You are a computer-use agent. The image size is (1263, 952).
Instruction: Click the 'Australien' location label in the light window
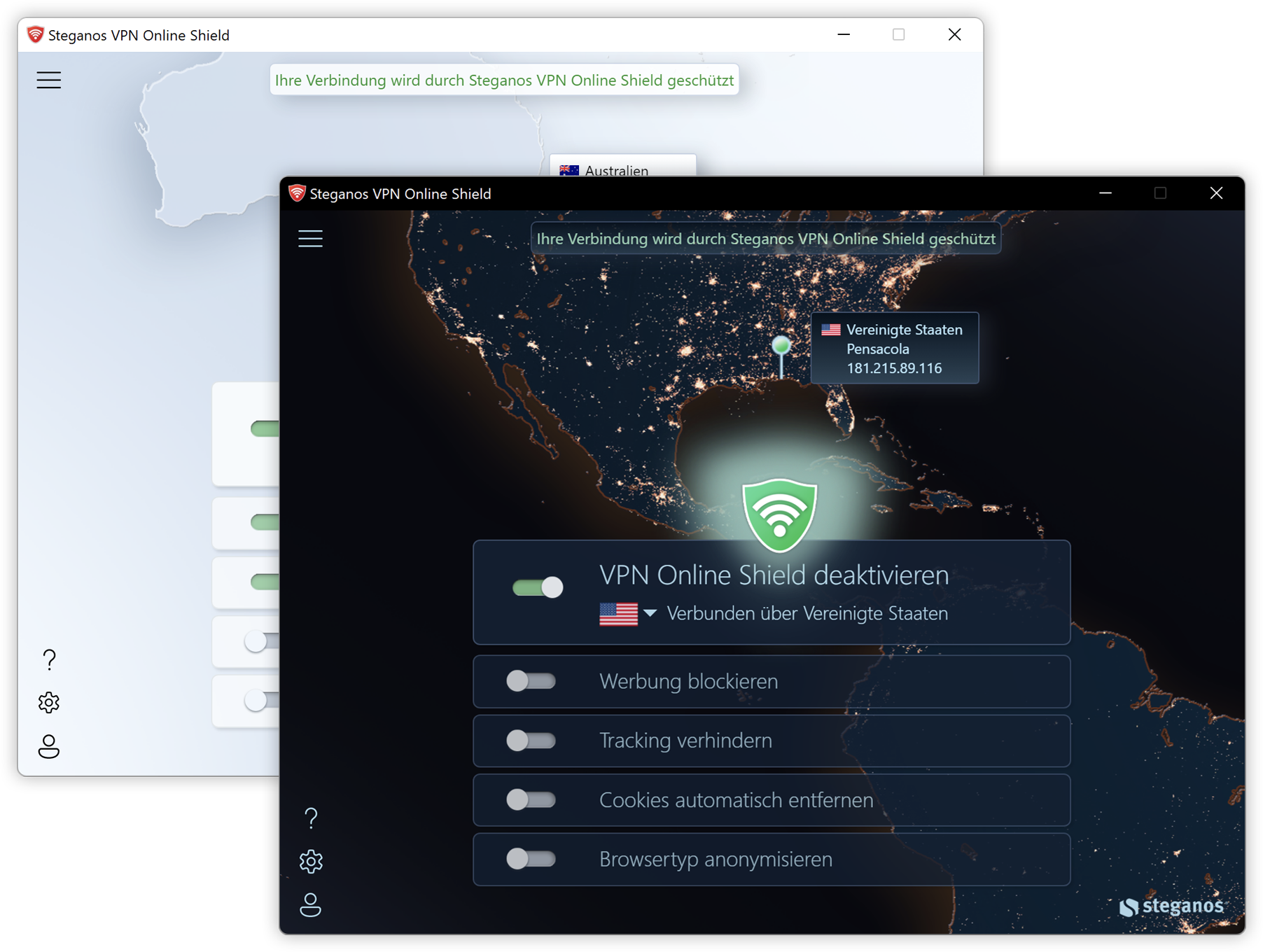coord(617,170)
